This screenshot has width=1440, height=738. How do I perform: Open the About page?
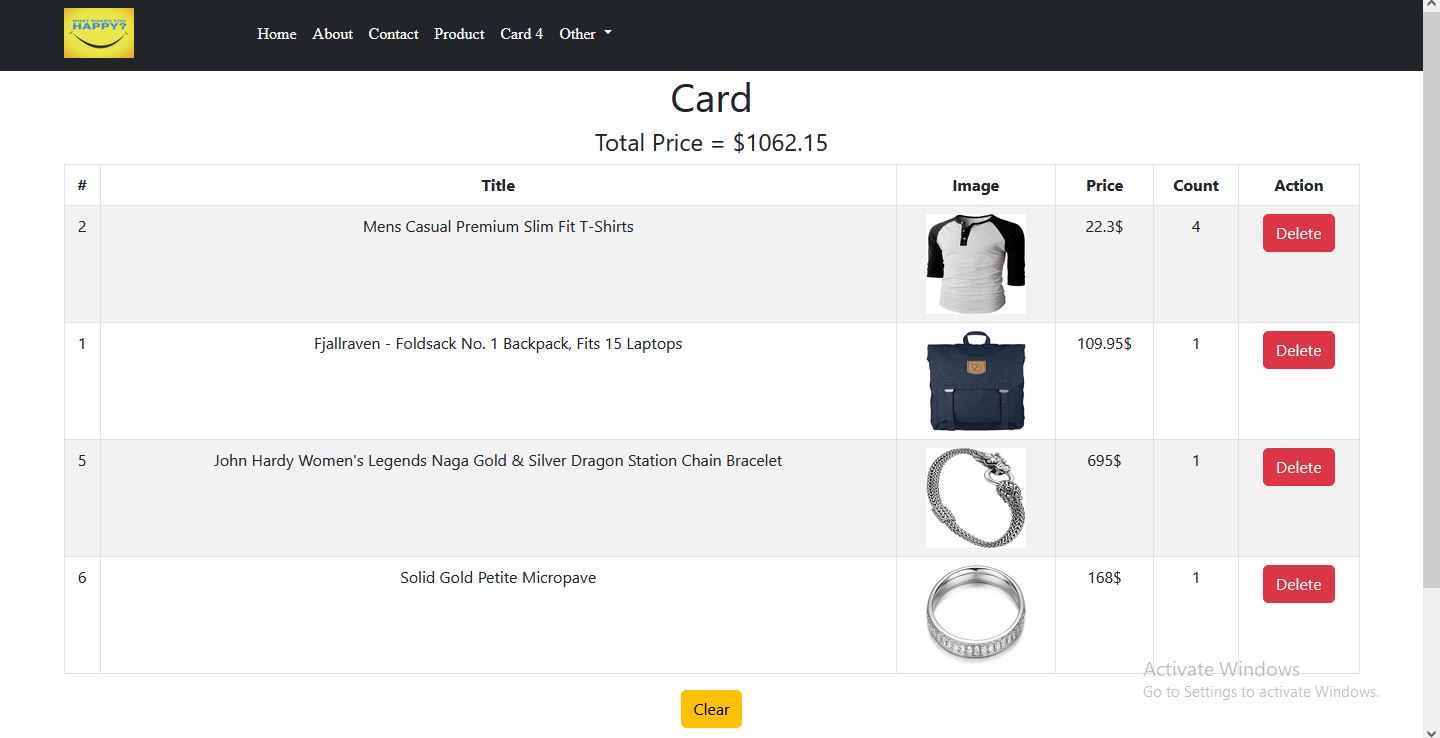coord(332,34)
